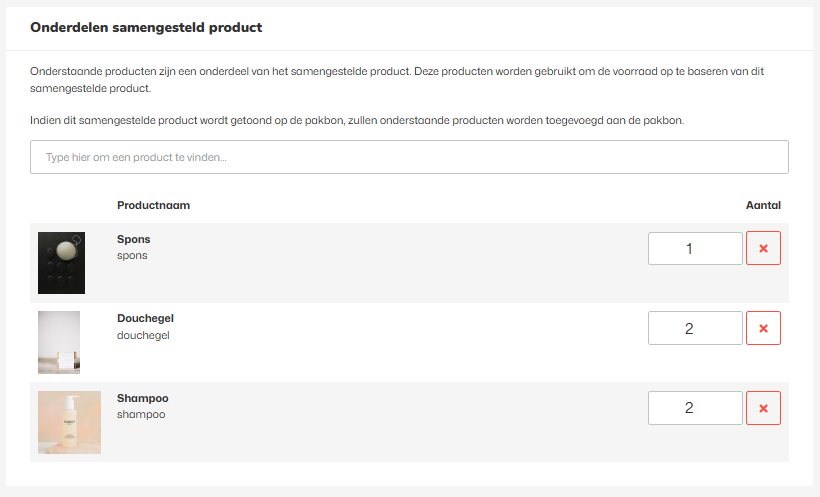Open the bold Spons product name
The width and height of the screenshot is (820, 497).
click(x=133, y=239)
